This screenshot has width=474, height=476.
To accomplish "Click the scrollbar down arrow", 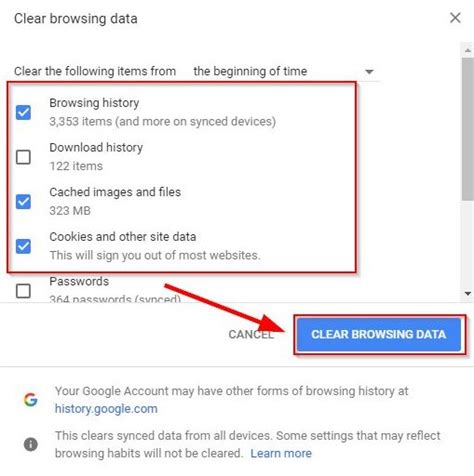I will [468, 294].
